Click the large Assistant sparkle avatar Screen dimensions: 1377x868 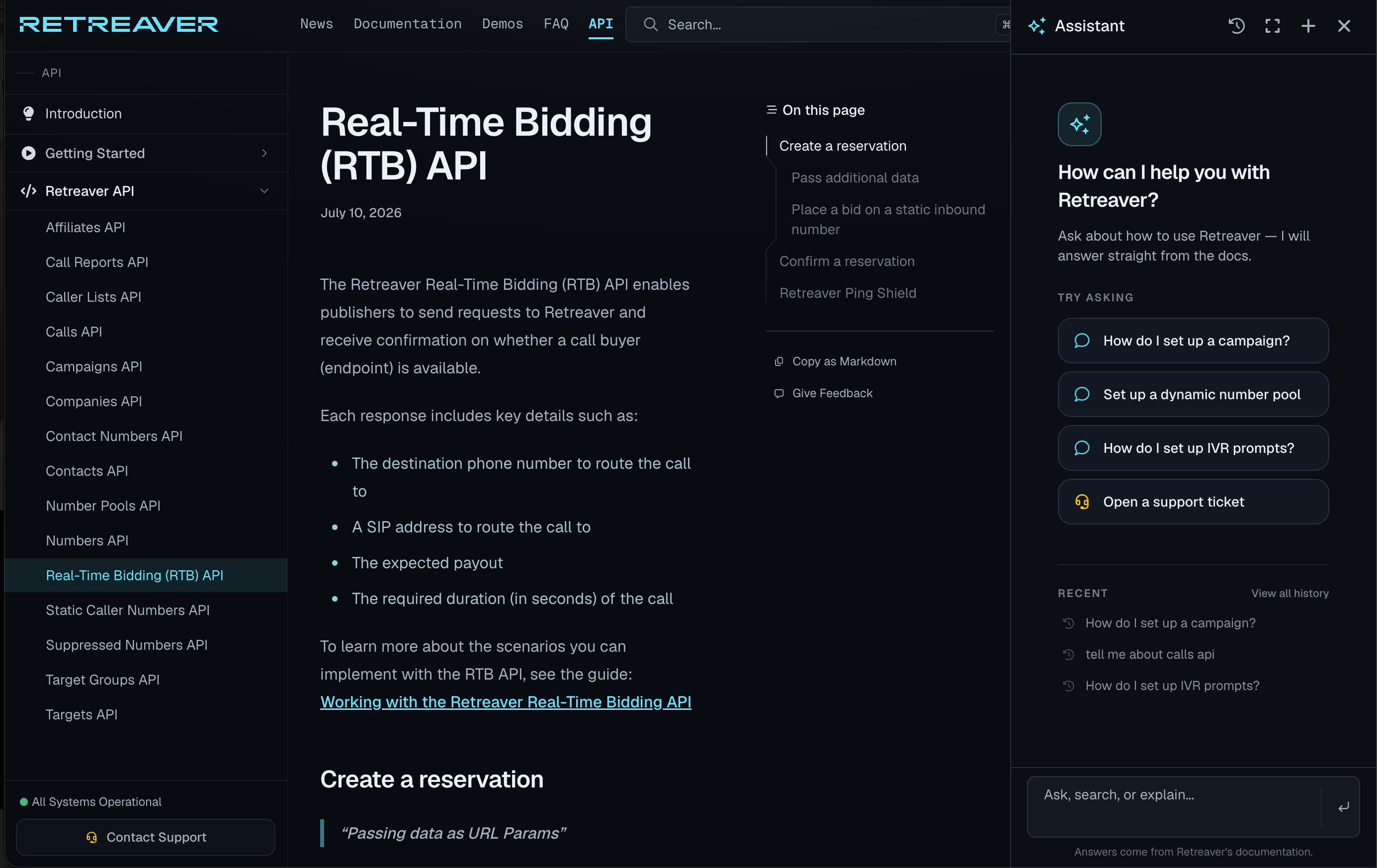point(1079,124)
